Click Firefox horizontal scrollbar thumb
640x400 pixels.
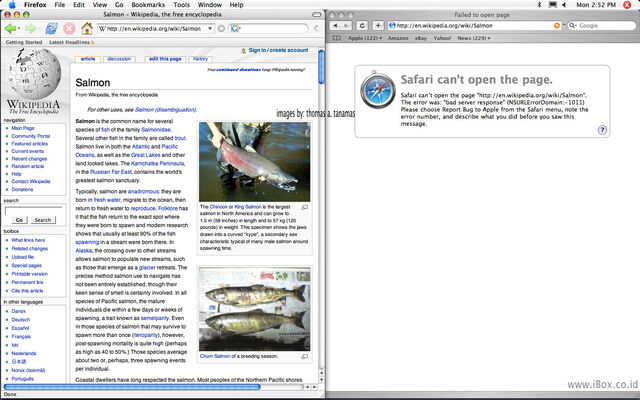click(132, 387)
